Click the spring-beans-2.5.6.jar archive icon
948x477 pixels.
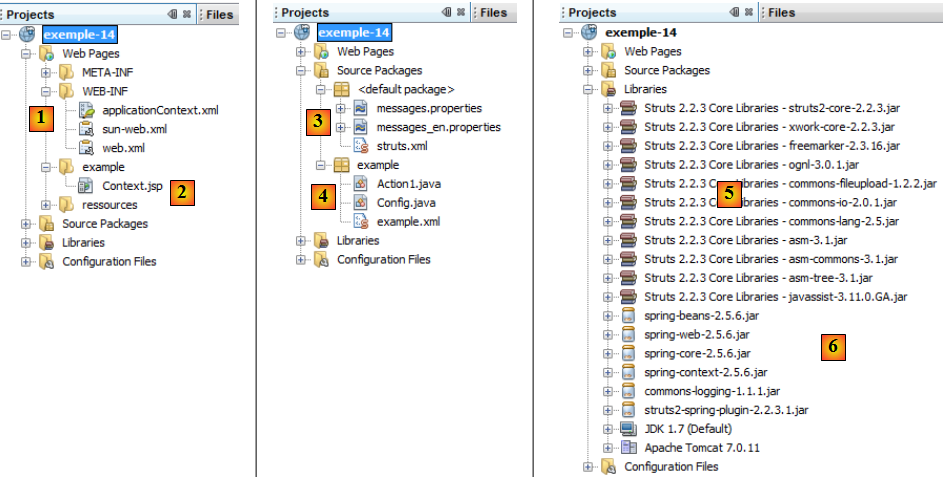click(x=629, y=315)
